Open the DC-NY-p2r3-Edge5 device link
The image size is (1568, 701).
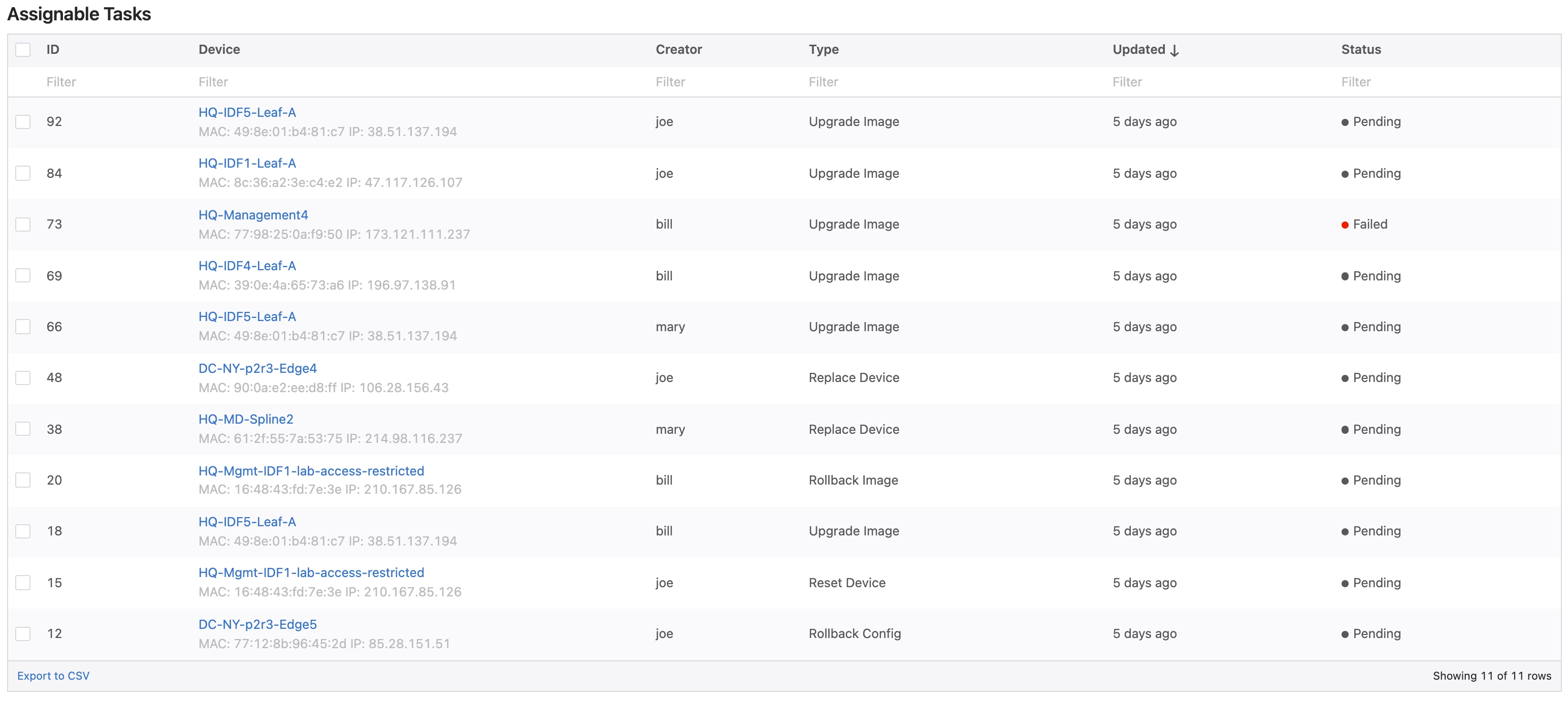coord(257,624)
